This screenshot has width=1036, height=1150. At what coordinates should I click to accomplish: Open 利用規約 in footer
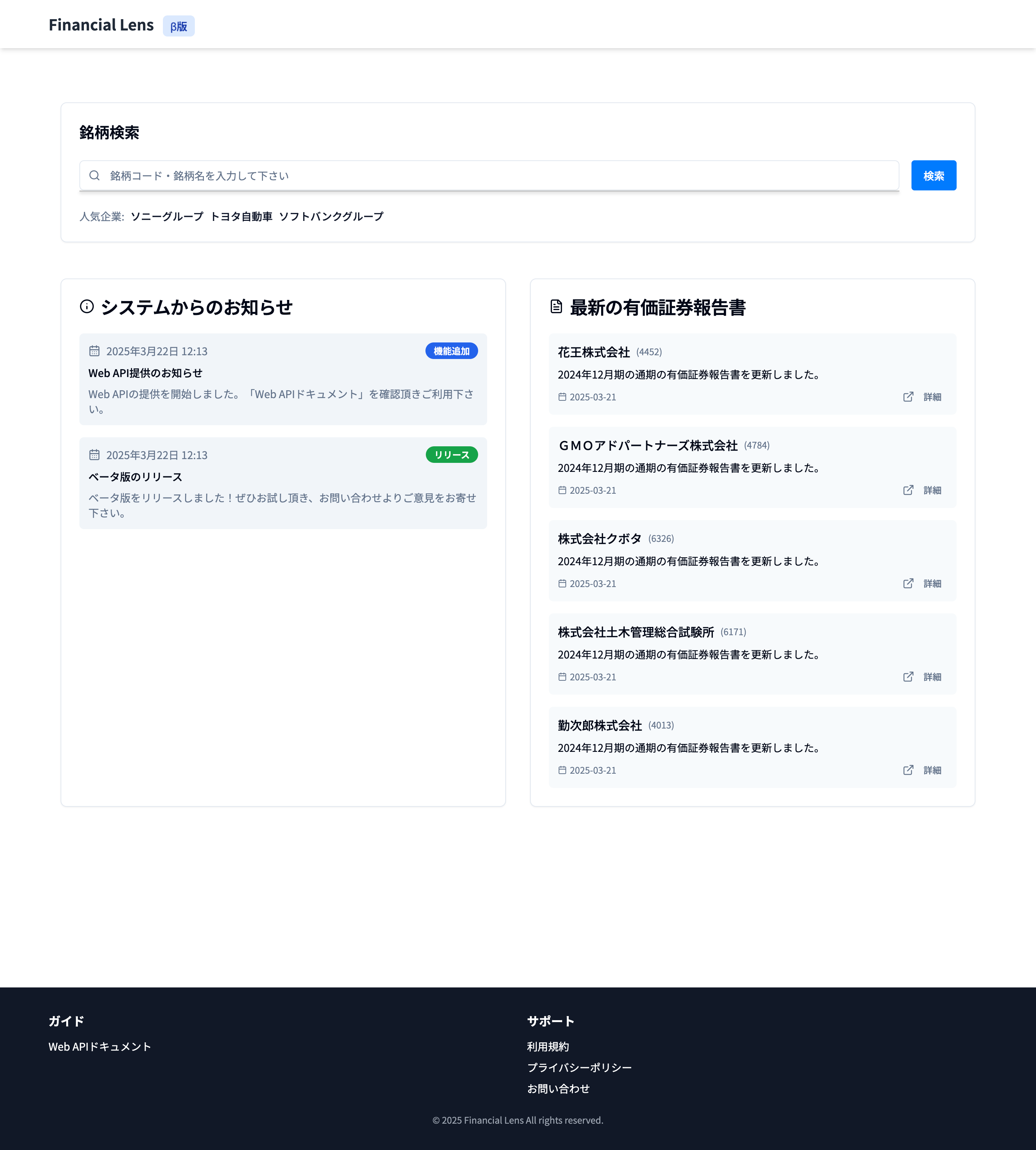(x=548, y=1047)
